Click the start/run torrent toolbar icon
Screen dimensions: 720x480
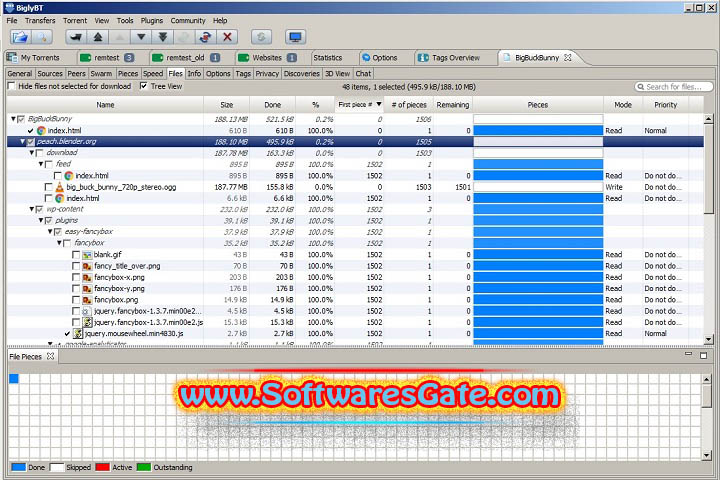click(76, 37)
